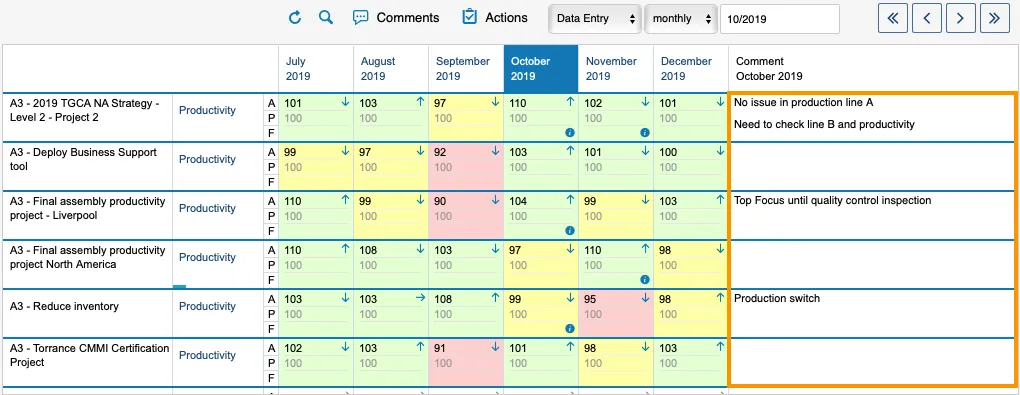Click down arrow in Torrance September 91 cell
The height and width of the screenshot is (395, 1020).
click(x=495, y=347)
